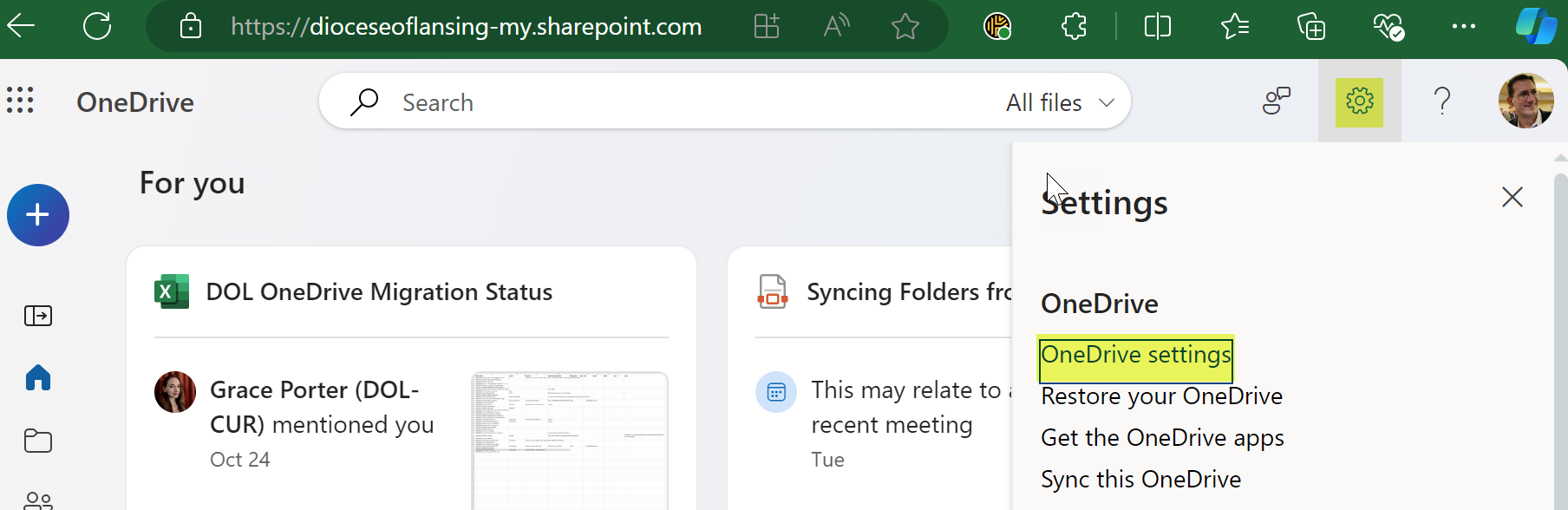Toggle the split screen view

(x=1158, y=27)
